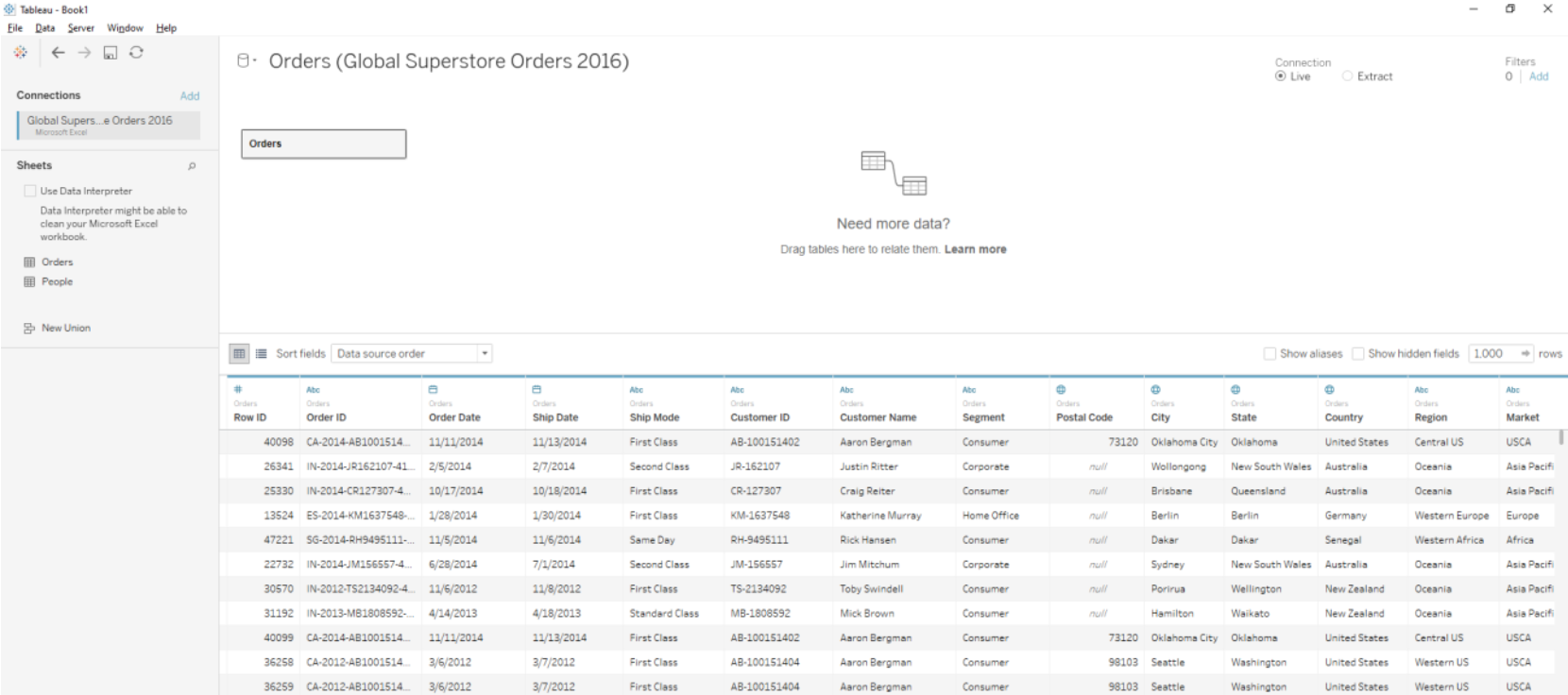The width and height of the screenshot is (1568, 695).
Task: Open the Window menu
Action: coord(125,28)
